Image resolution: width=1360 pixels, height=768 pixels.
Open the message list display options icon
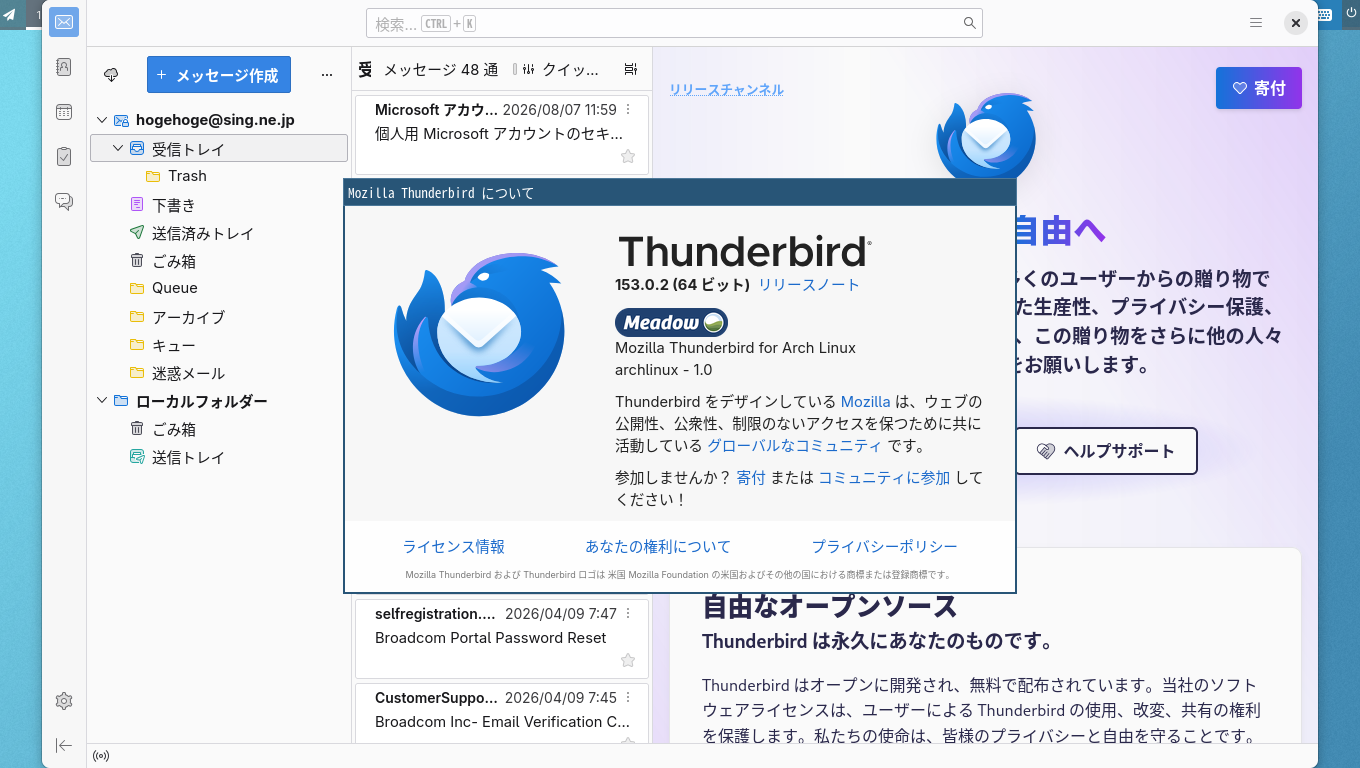pos(630,69)
